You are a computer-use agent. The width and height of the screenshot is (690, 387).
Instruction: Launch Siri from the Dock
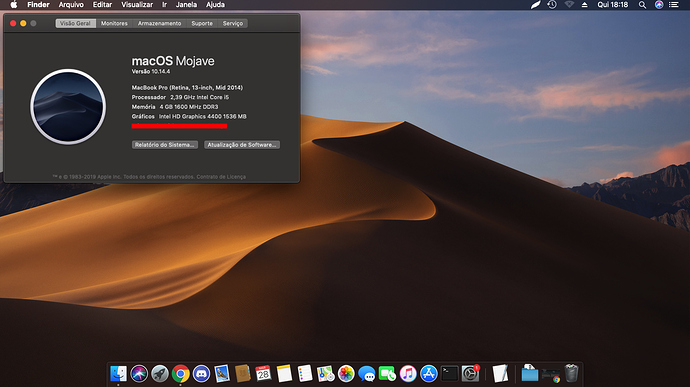coord(139,374)
